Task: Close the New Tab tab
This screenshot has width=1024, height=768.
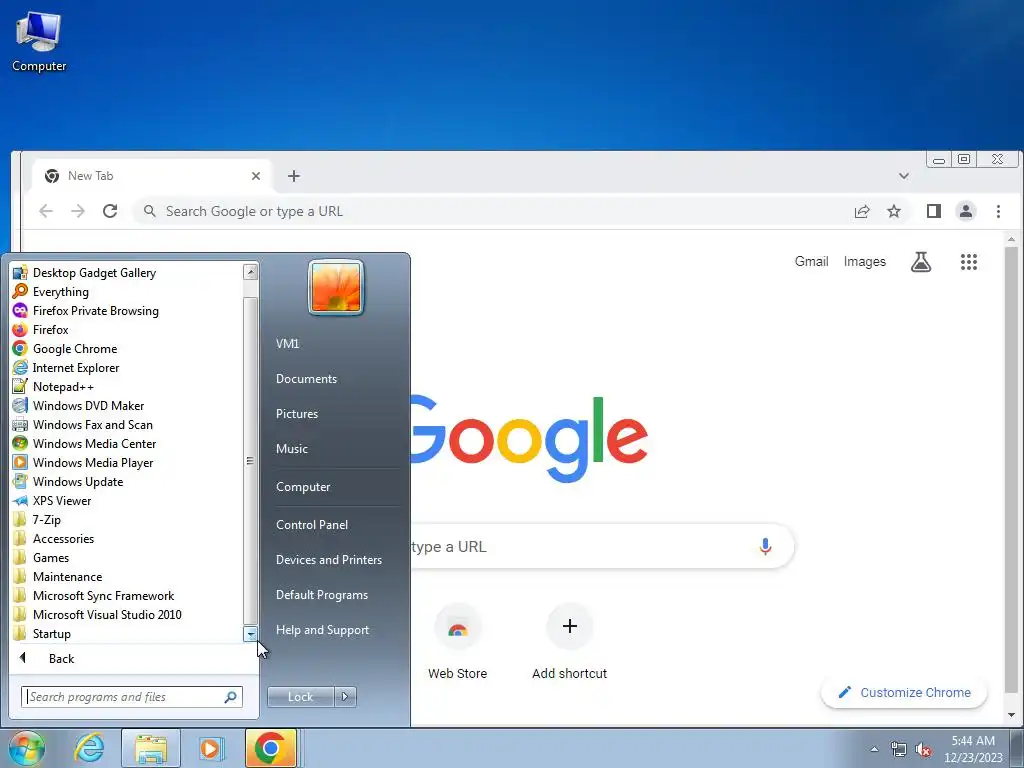Action: pyautogui.click(x=256, y=176)
